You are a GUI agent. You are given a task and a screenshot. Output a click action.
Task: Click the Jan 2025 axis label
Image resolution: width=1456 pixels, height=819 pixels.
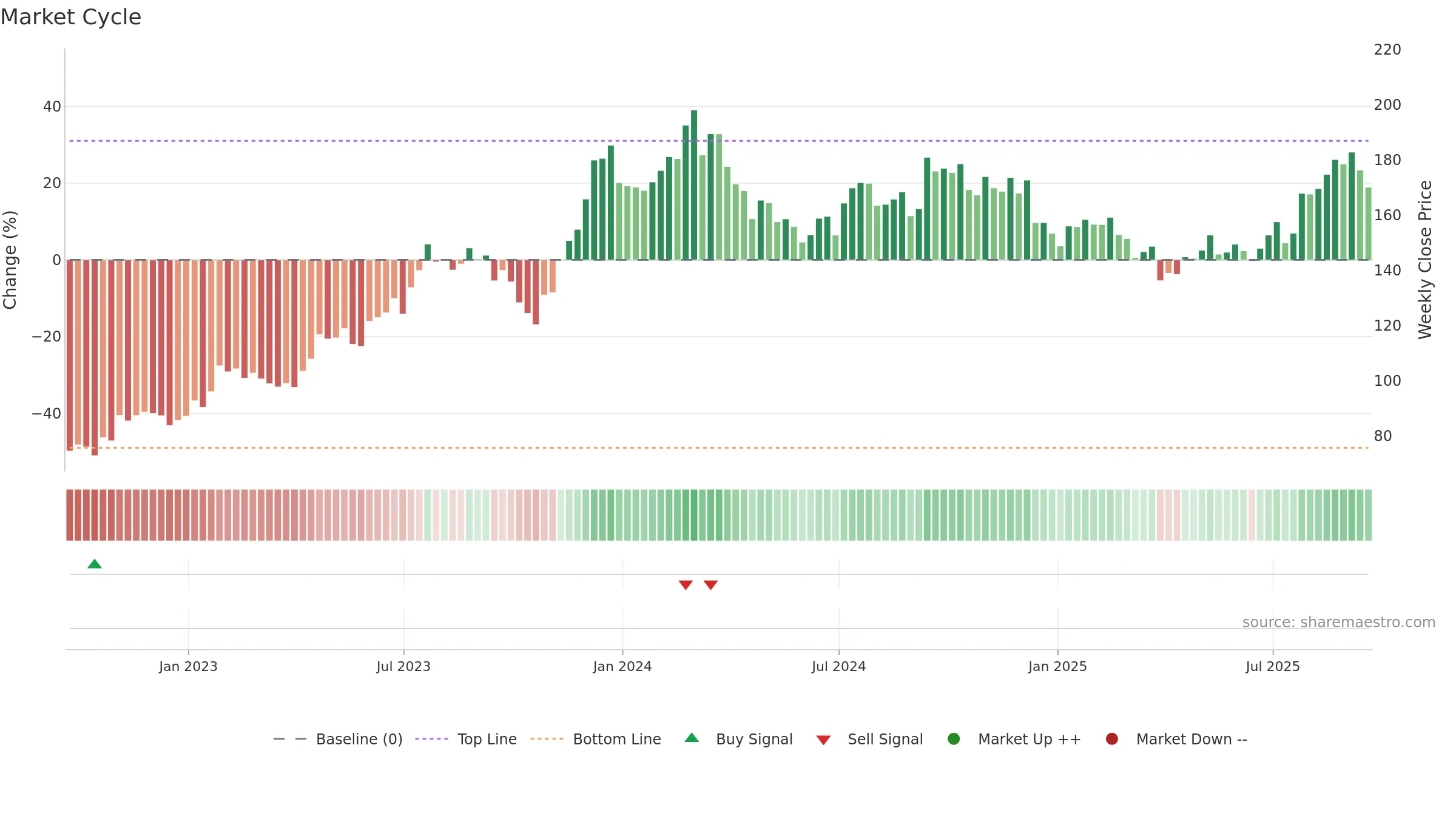pos(1057,666)
